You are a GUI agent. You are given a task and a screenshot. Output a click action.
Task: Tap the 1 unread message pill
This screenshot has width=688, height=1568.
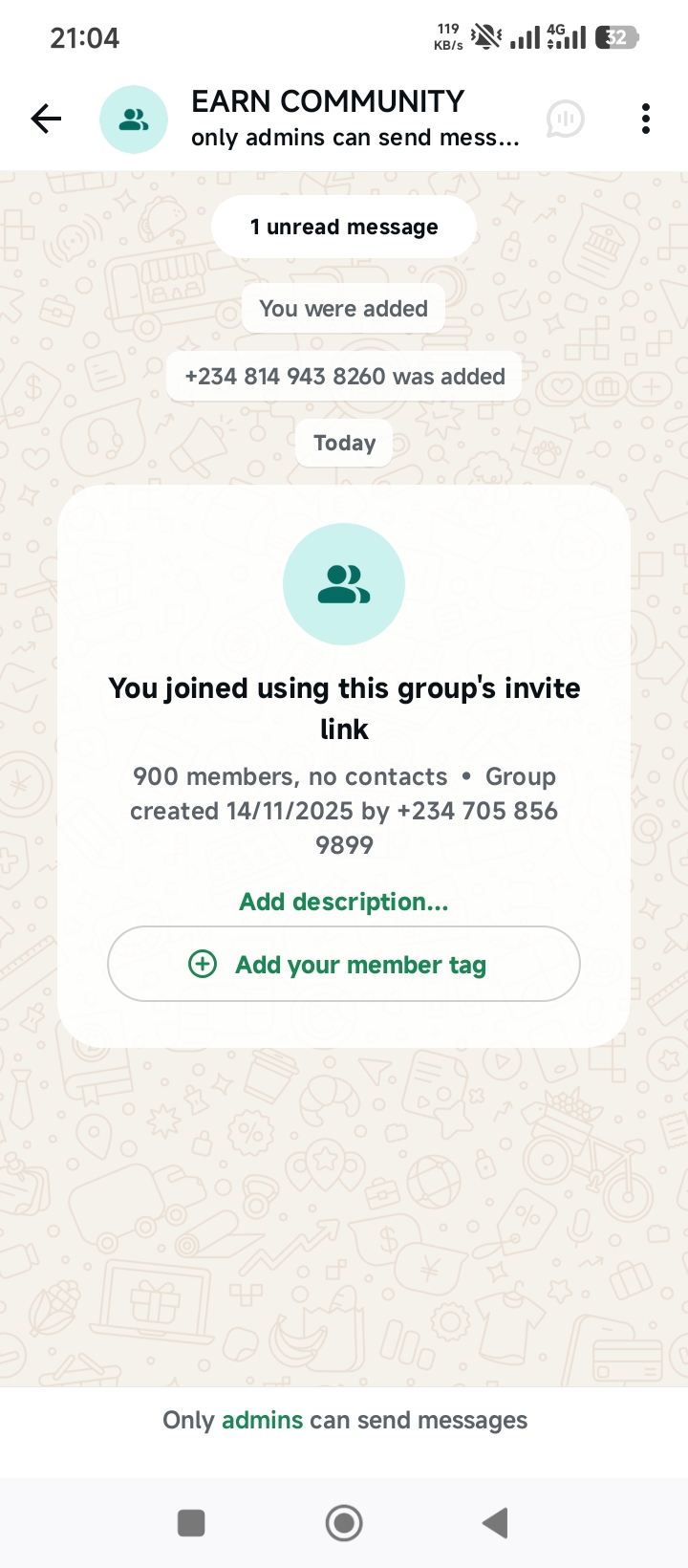pyautogui.click(x=344, y=227)
